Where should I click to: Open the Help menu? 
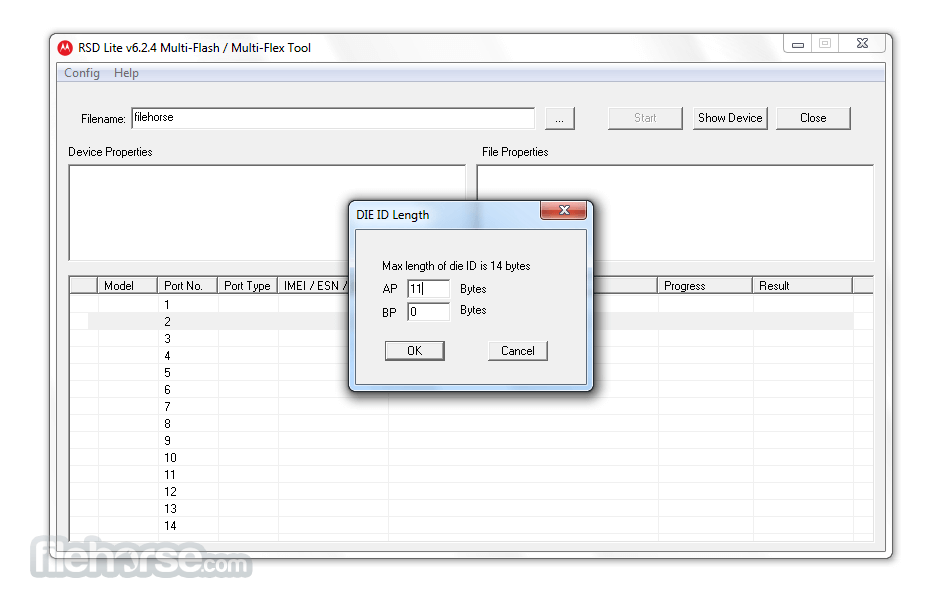point(126,73)
